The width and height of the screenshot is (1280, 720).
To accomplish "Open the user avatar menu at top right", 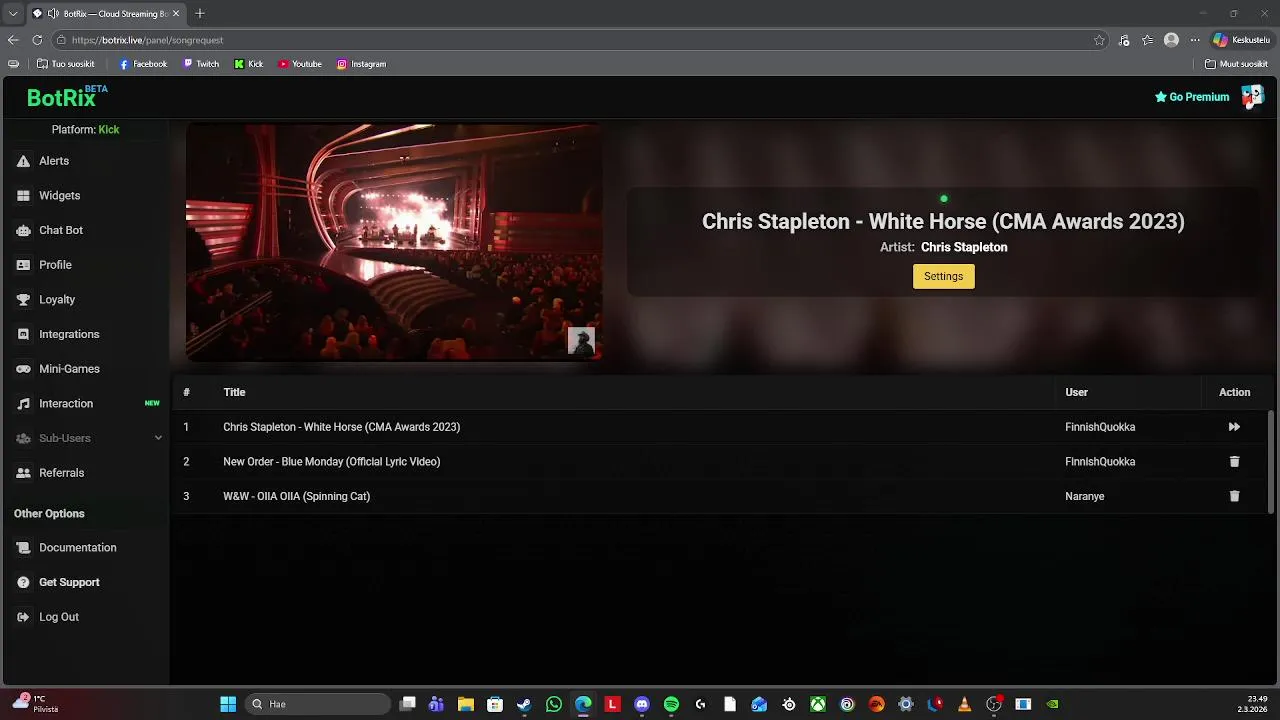I will [1252, 97].
